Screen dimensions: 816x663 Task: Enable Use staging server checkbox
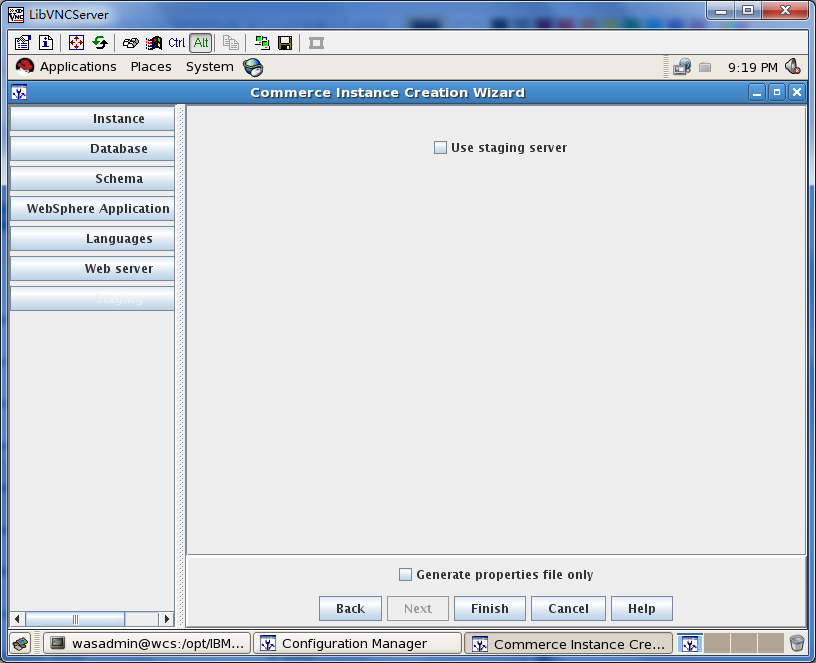coord(440,148)
